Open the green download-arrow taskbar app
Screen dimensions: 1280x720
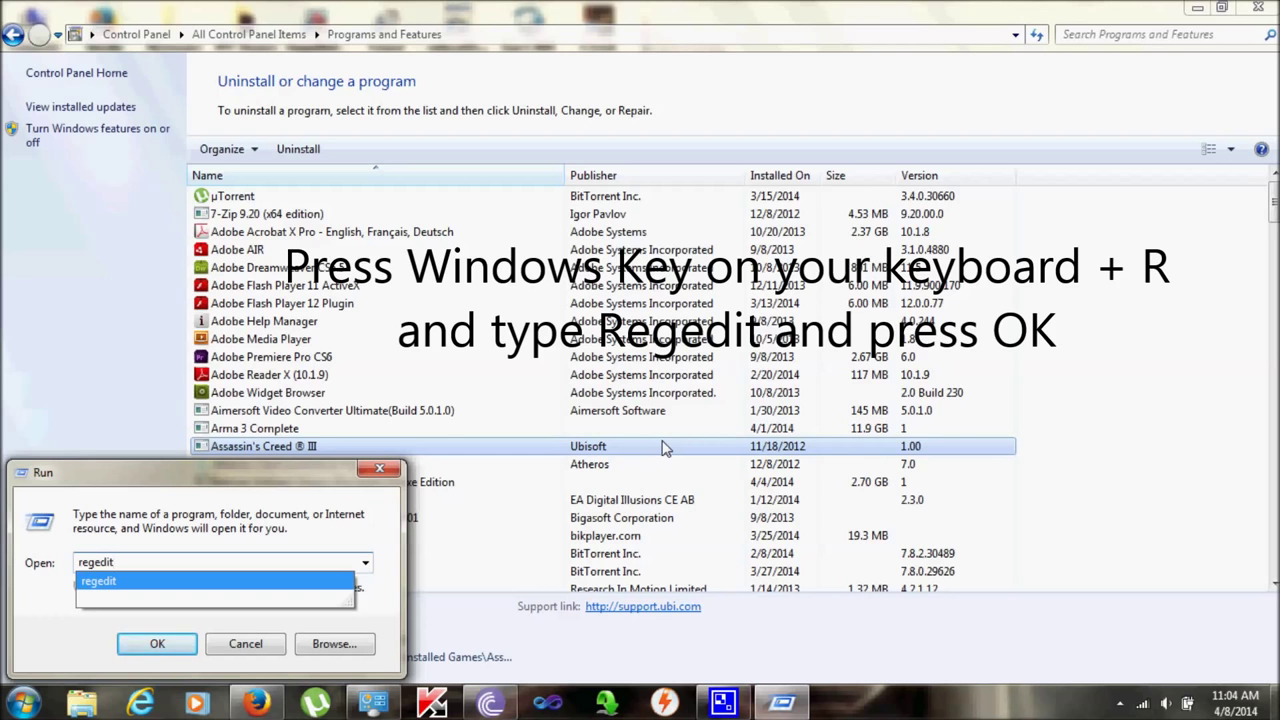click(607, 703)
